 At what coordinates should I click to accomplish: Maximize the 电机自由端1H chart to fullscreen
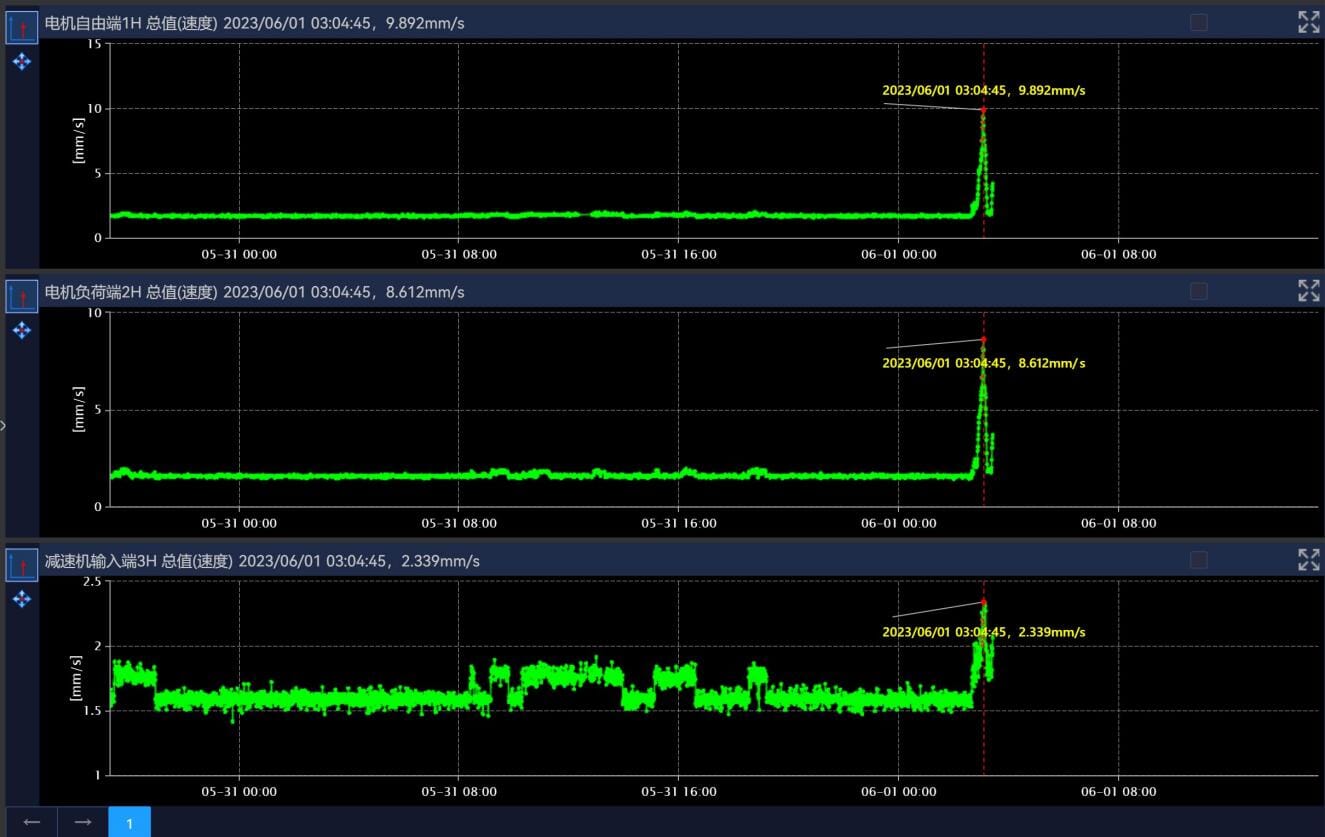tap(1308, 22)
